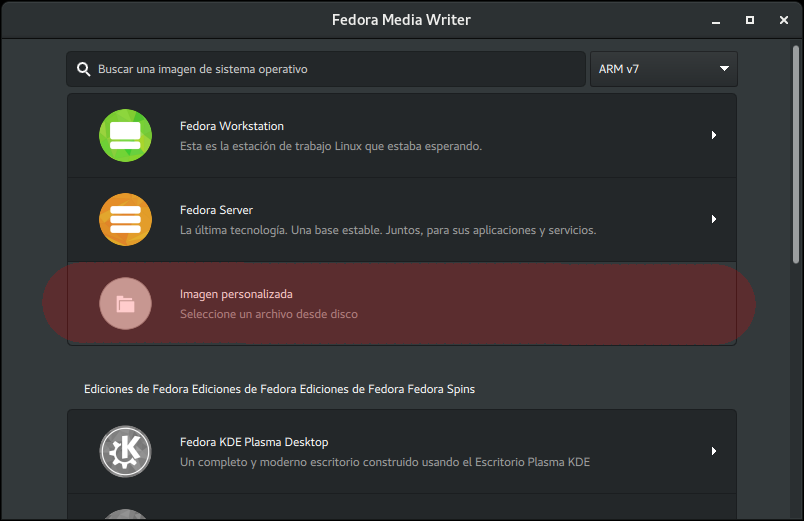Click the KDE Plasma Desktop gear logo
The image size is (804, 521).
[x=125, y=451]
